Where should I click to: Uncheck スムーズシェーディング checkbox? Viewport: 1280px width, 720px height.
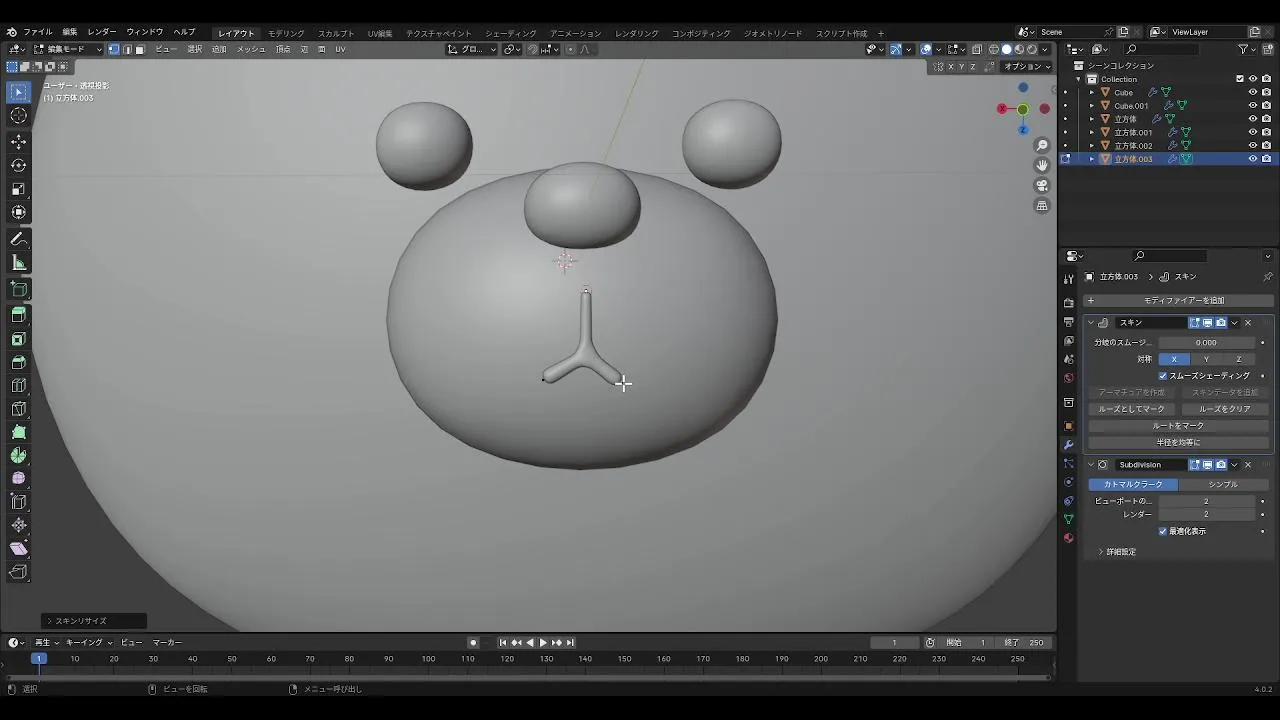[1163, 376]
